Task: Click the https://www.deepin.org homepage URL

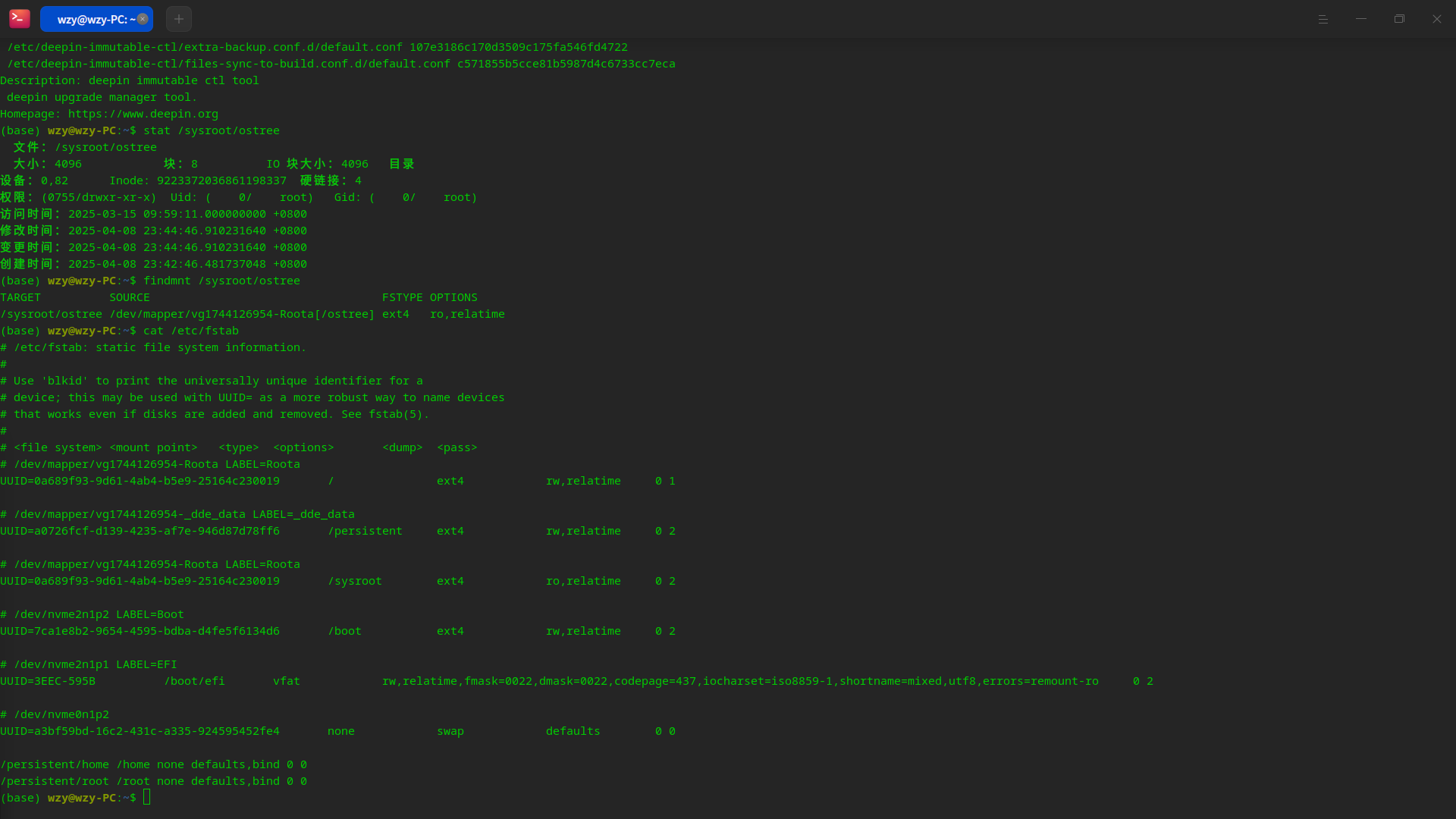Action: (x=143, y=114)
